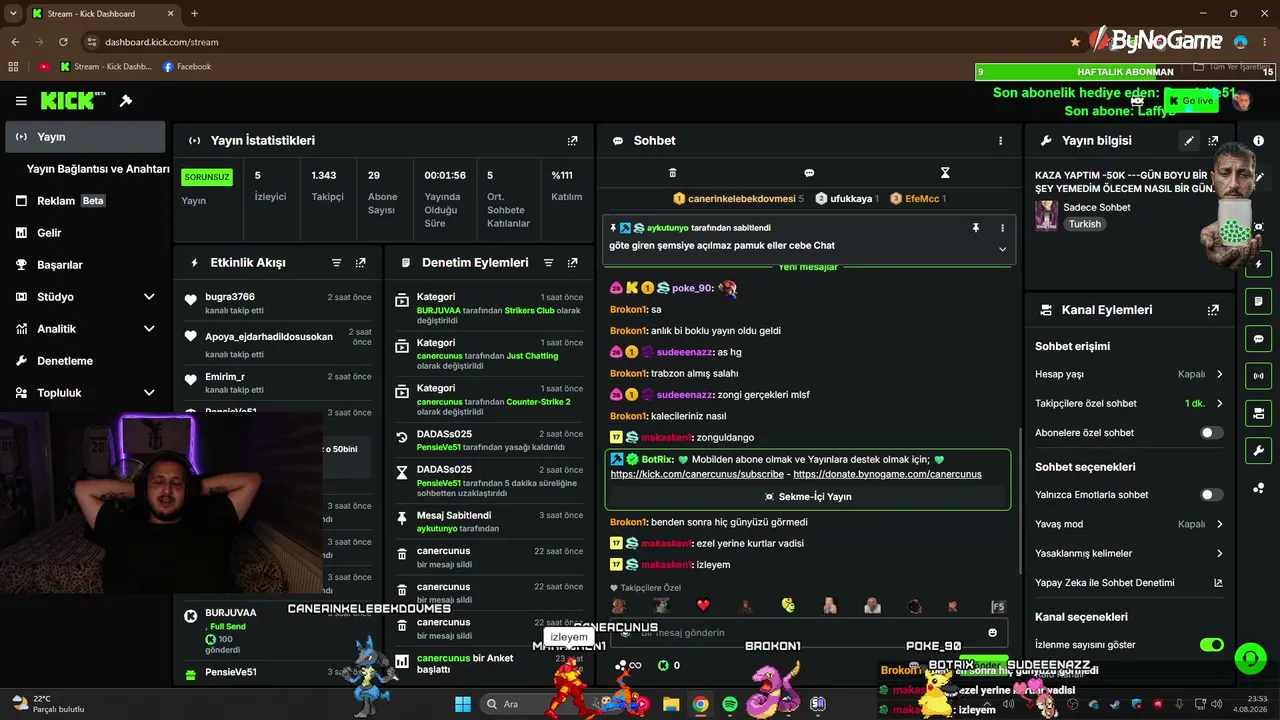Click Sekme-İçi Yayın button

click(808, 496)
